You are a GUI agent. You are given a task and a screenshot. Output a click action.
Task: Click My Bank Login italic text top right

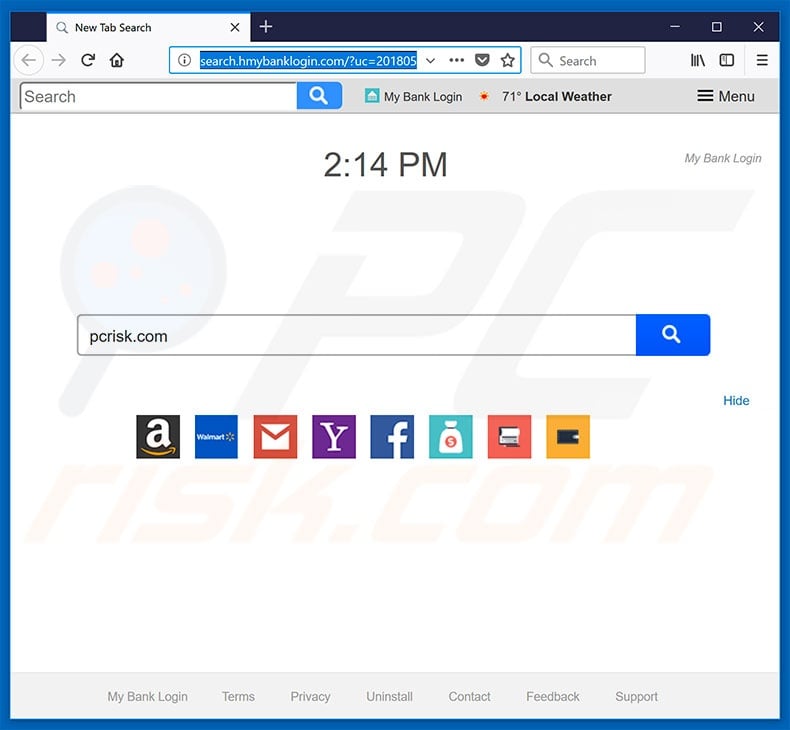723,158
